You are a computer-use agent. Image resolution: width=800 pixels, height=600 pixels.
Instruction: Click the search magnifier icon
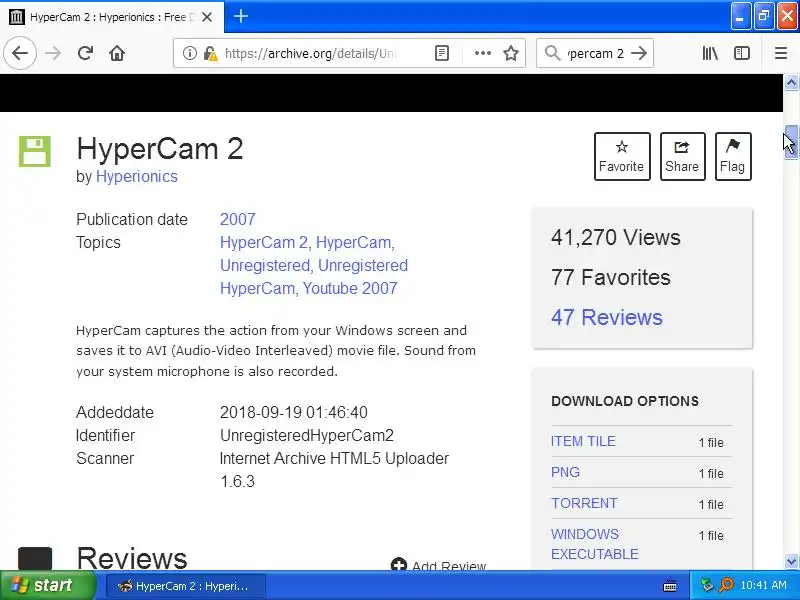tap(552, 53)
